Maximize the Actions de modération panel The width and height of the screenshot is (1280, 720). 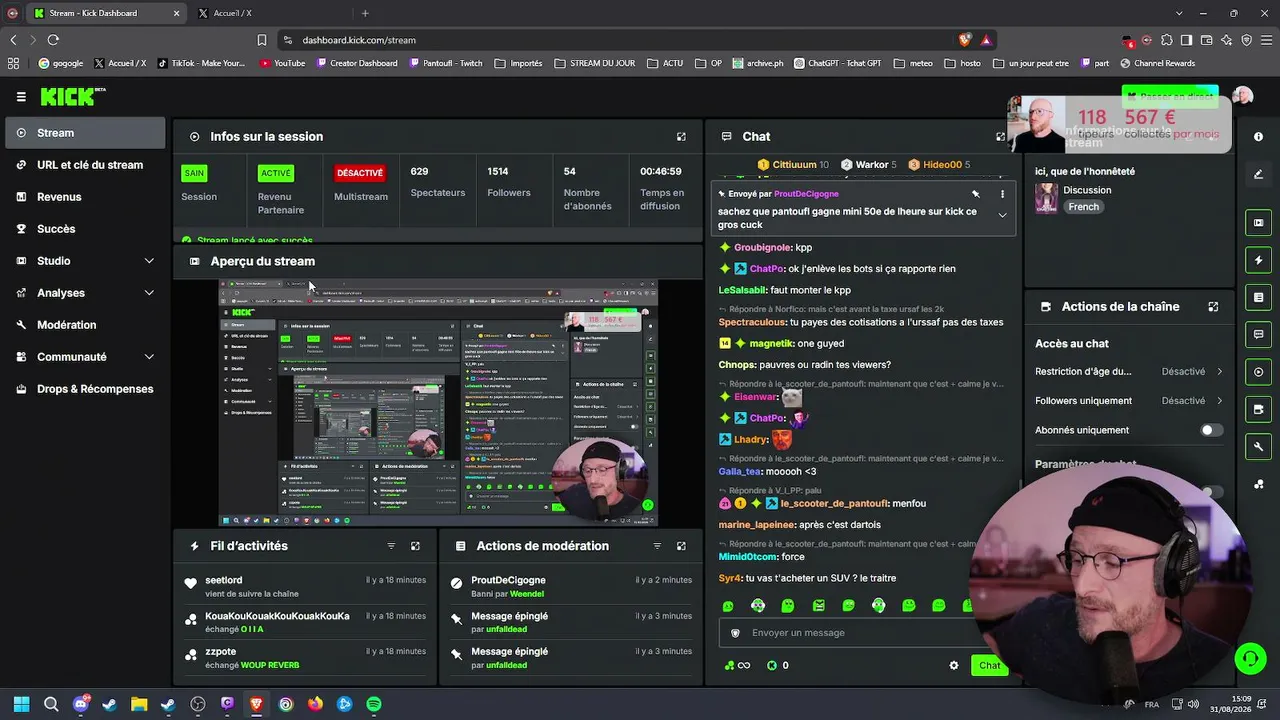[681, 546]
